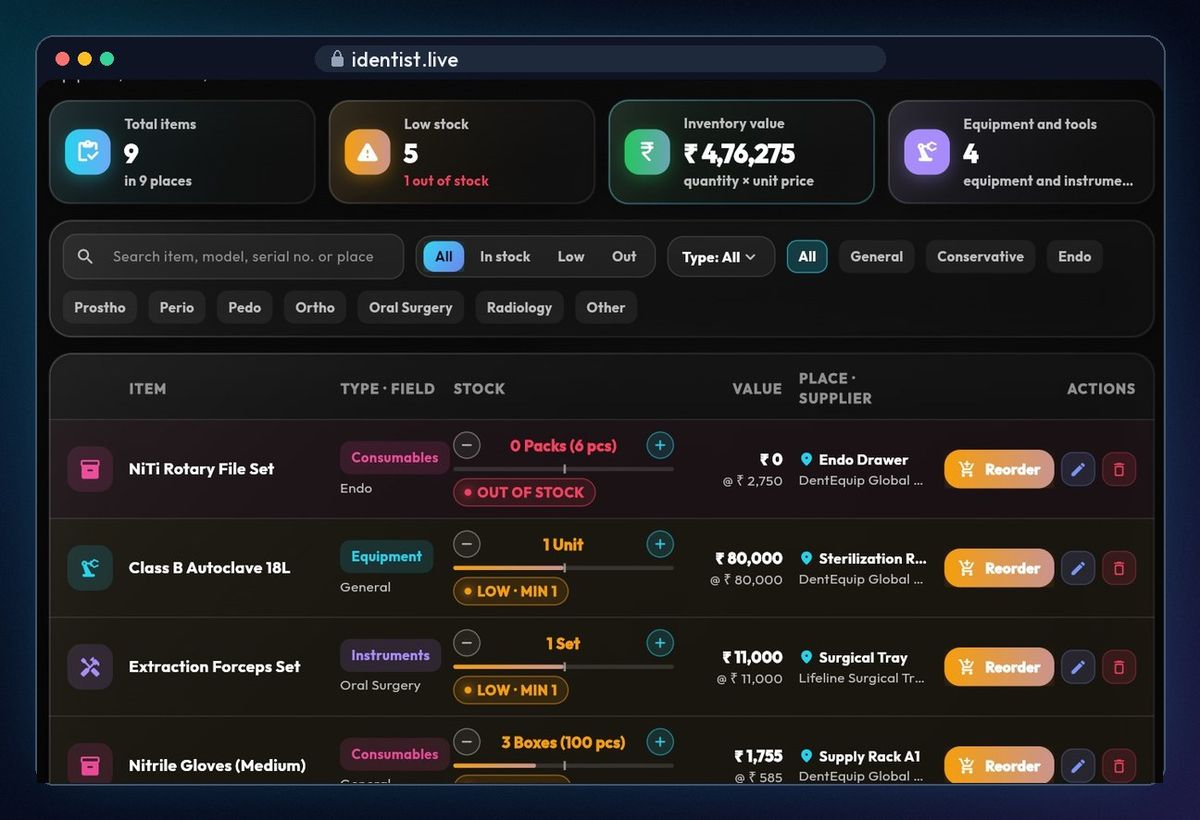
Task: Click the Endo Drawer location pin icon
Action: [806, 460]
